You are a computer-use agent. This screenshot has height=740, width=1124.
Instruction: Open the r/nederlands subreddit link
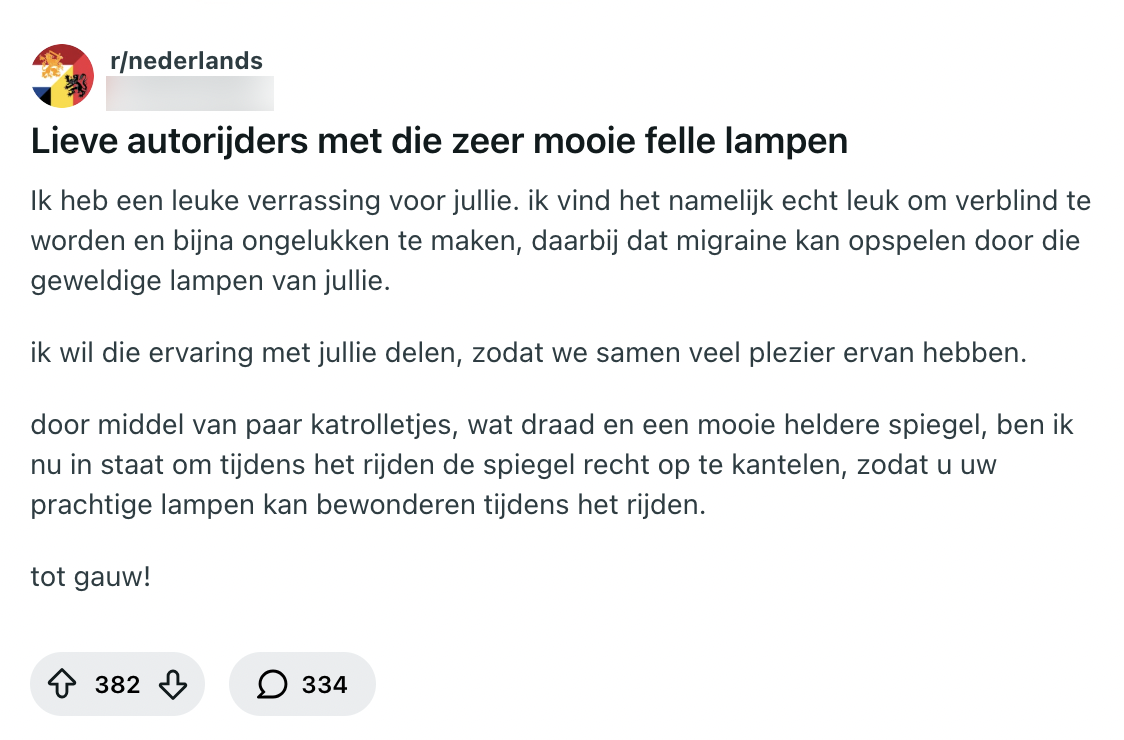point(187,61)
